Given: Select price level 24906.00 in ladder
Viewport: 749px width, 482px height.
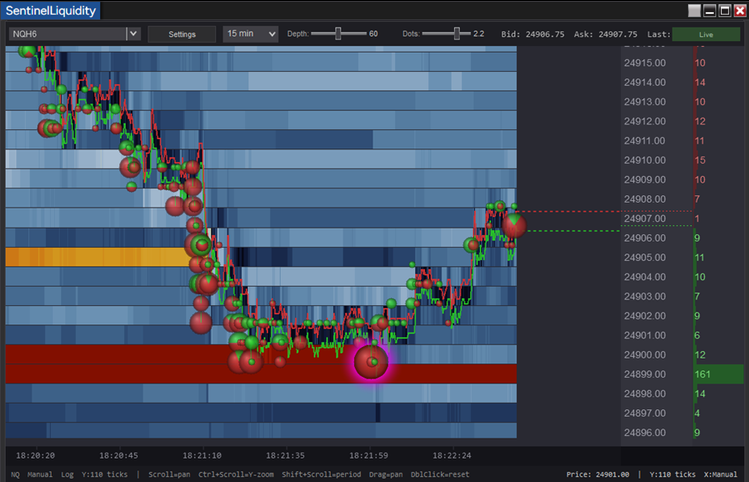Looking at the screenshot, I should click(644, 238).
